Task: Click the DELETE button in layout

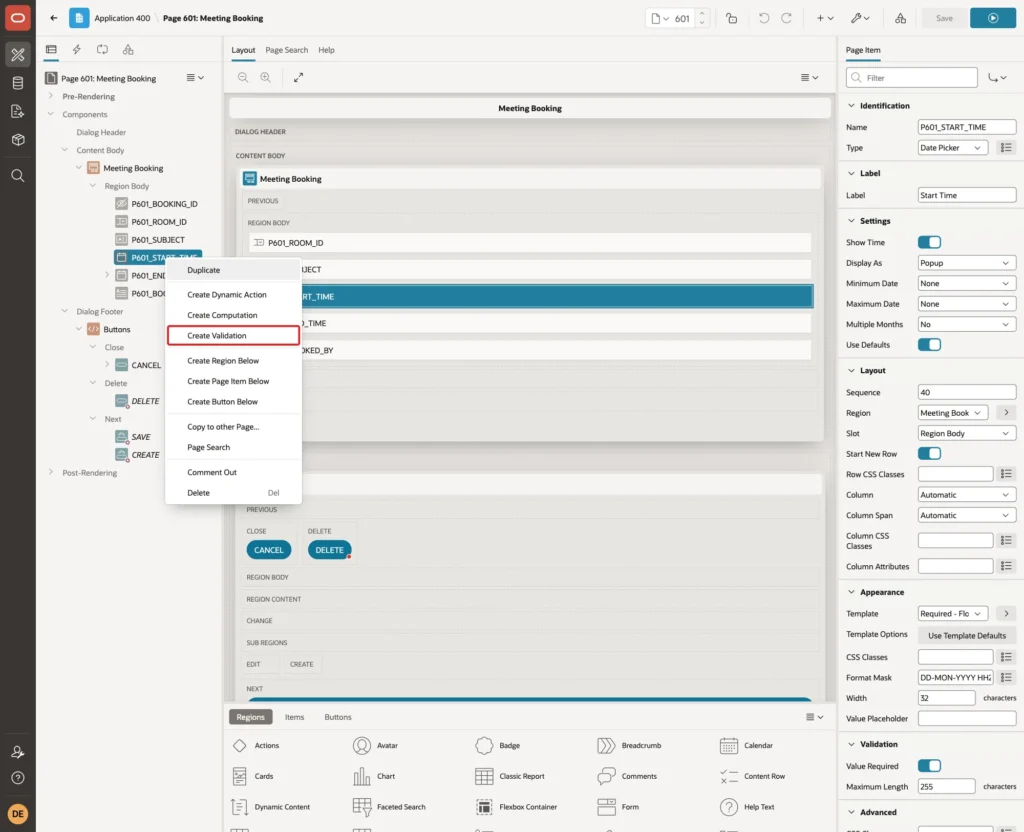Action: coord(329,550)
